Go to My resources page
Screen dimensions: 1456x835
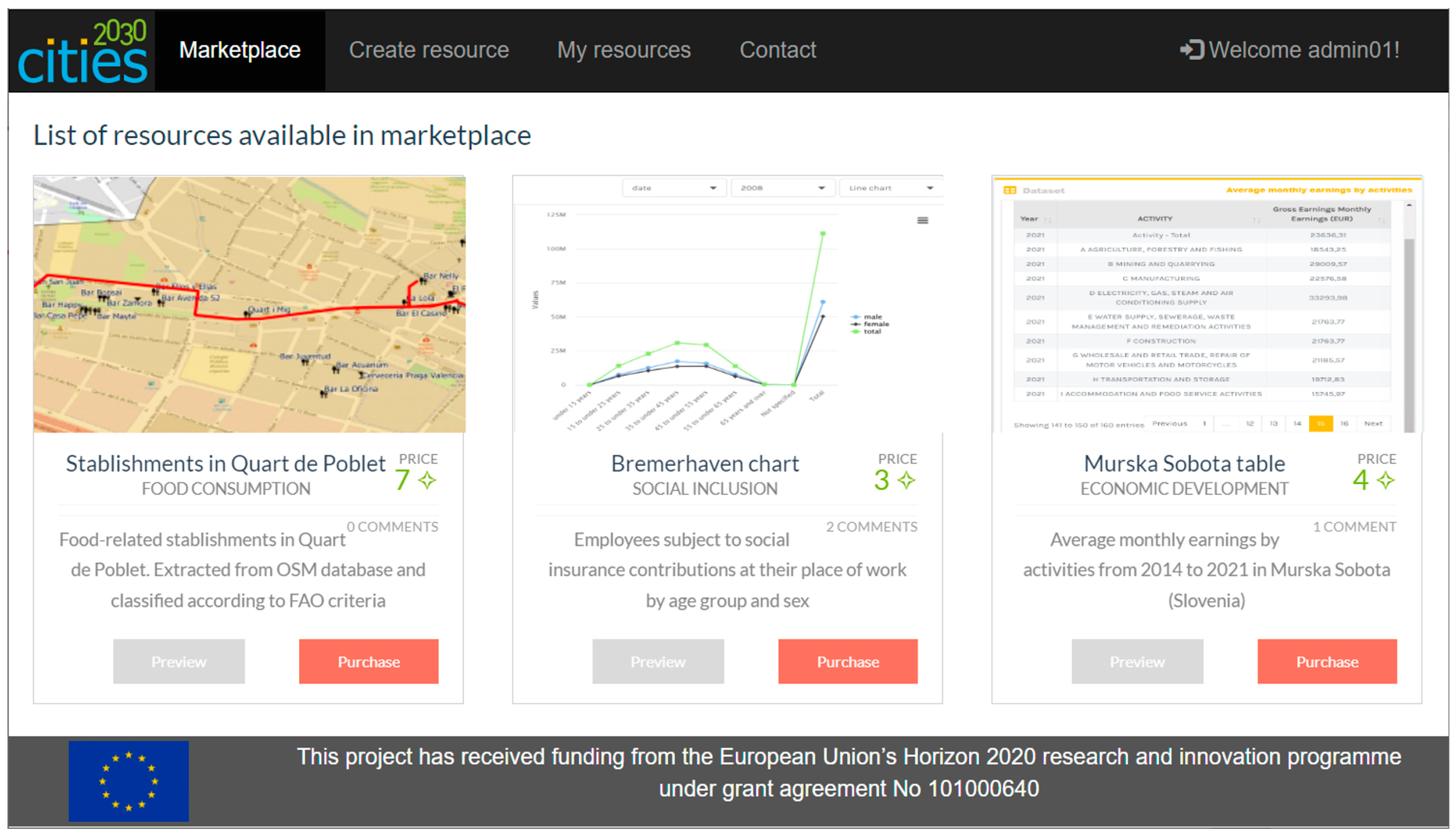624,50
